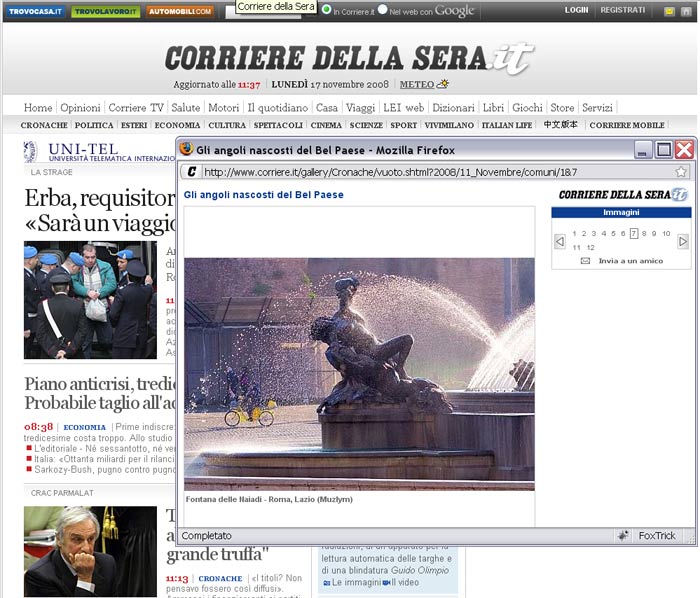Click the LOGIN link
The image size is (700, 598).
click(576, 10)
